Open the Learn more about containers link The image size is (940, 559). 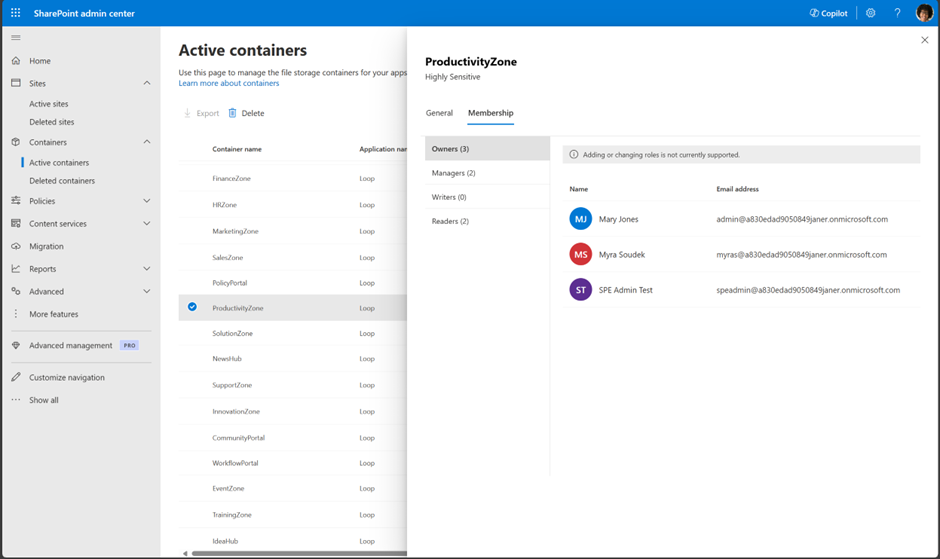click(x=229, y=83)
